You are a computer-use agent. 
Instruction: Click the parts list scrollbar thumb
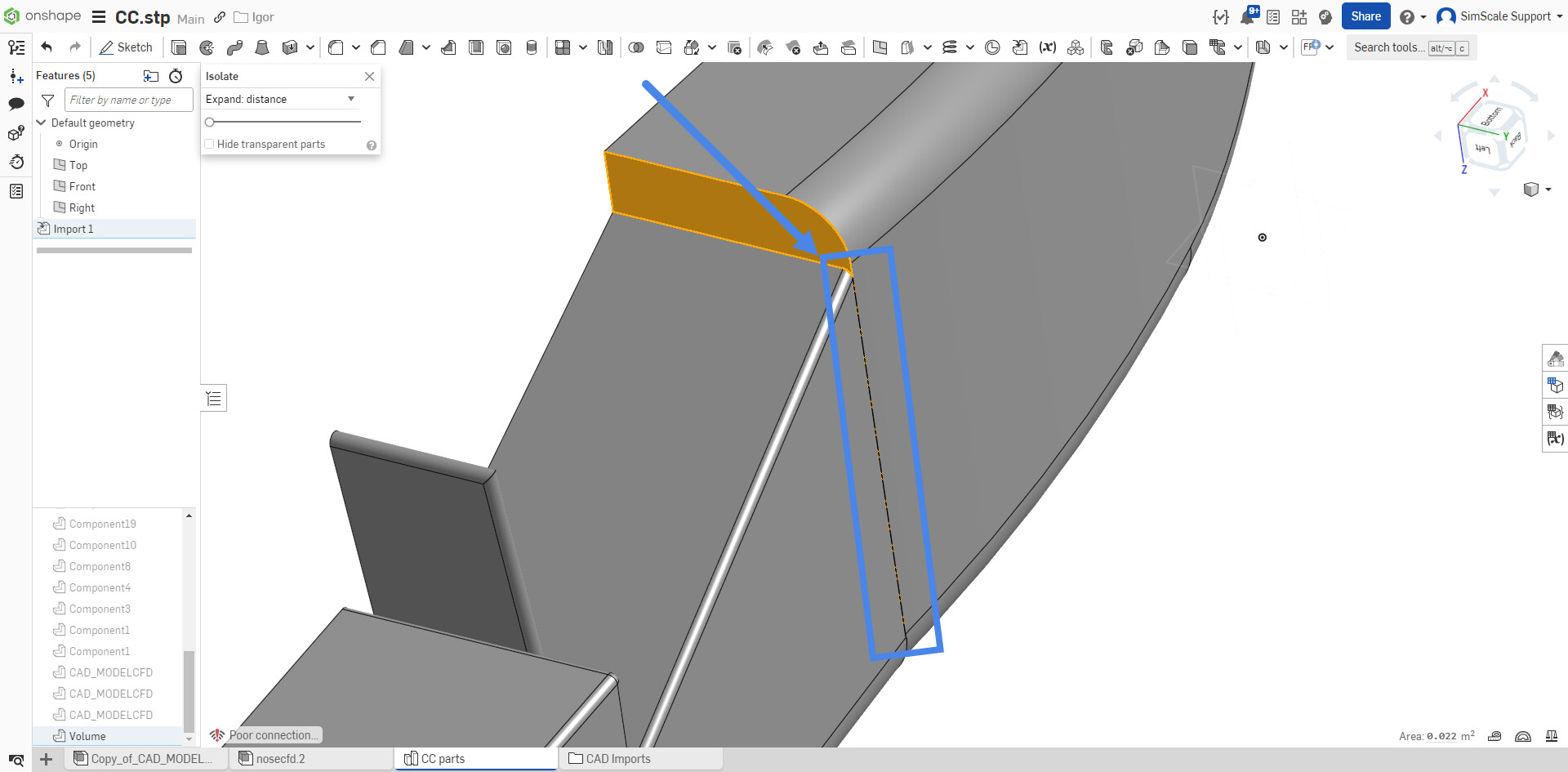pos(189,691)
